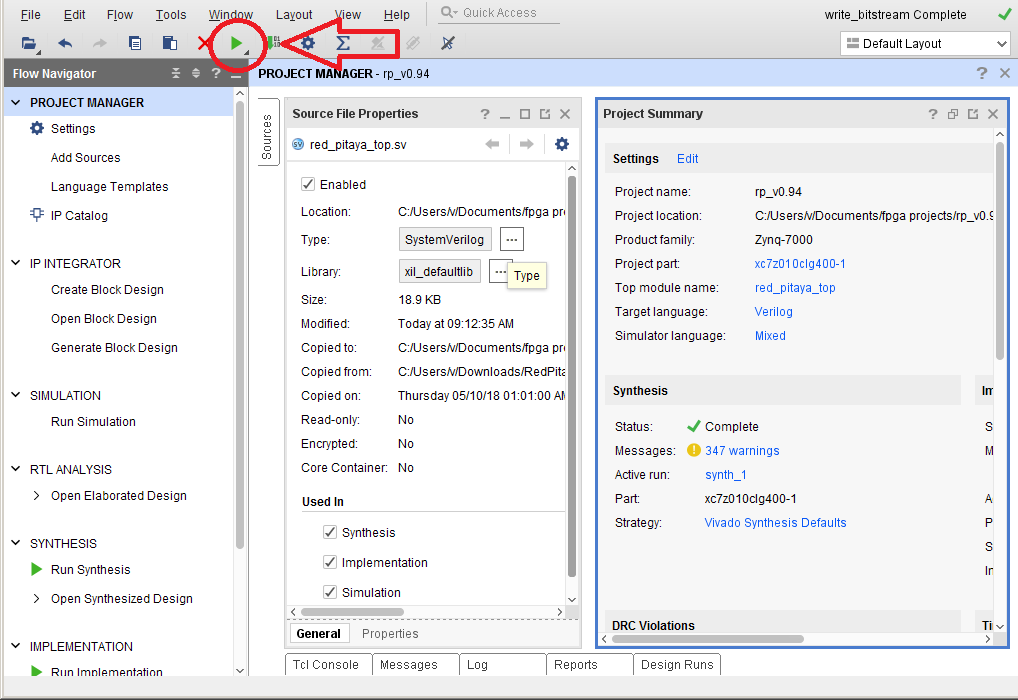The width and height of the screenshot is (1018, 700).
Task: Click Add Sources in Flow Navigator
Action: click(x=86, y=158)
